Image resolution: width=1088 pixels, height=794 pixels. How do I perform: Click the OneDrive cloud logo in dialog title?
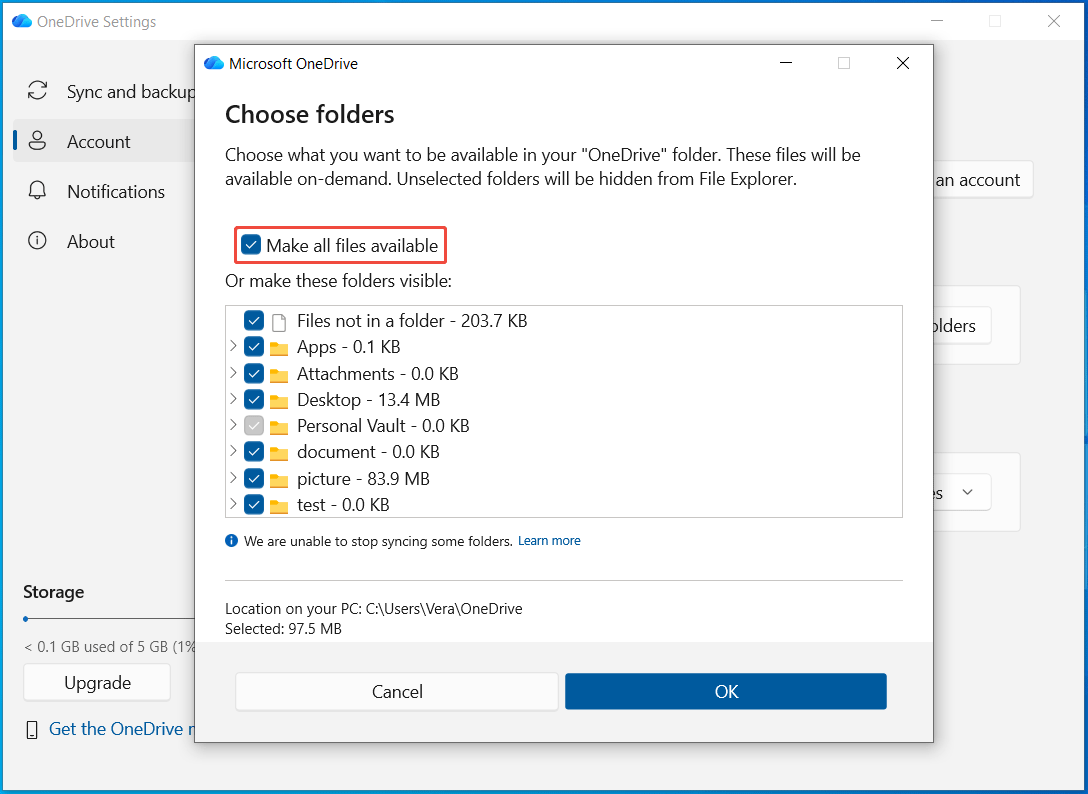click(x=213, y=62)
